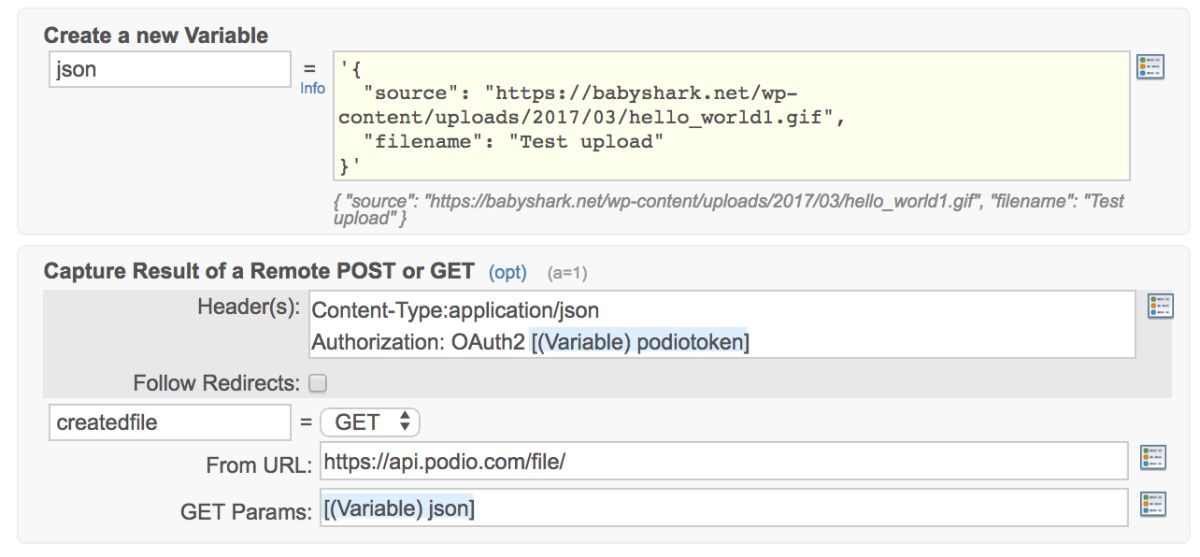This screenshot has height=557, width=1200.
Task: Click variable picker icon beside From URL
Action: pyautogui.click(x=1153, y=458)
